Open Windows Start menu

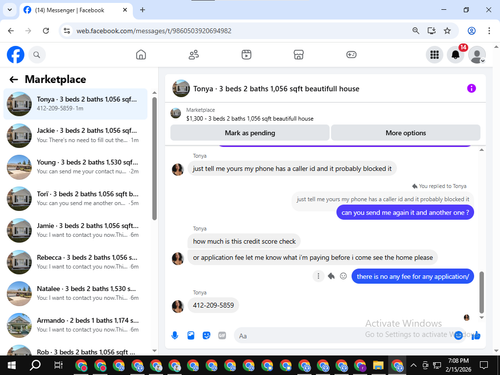(12, 365)
